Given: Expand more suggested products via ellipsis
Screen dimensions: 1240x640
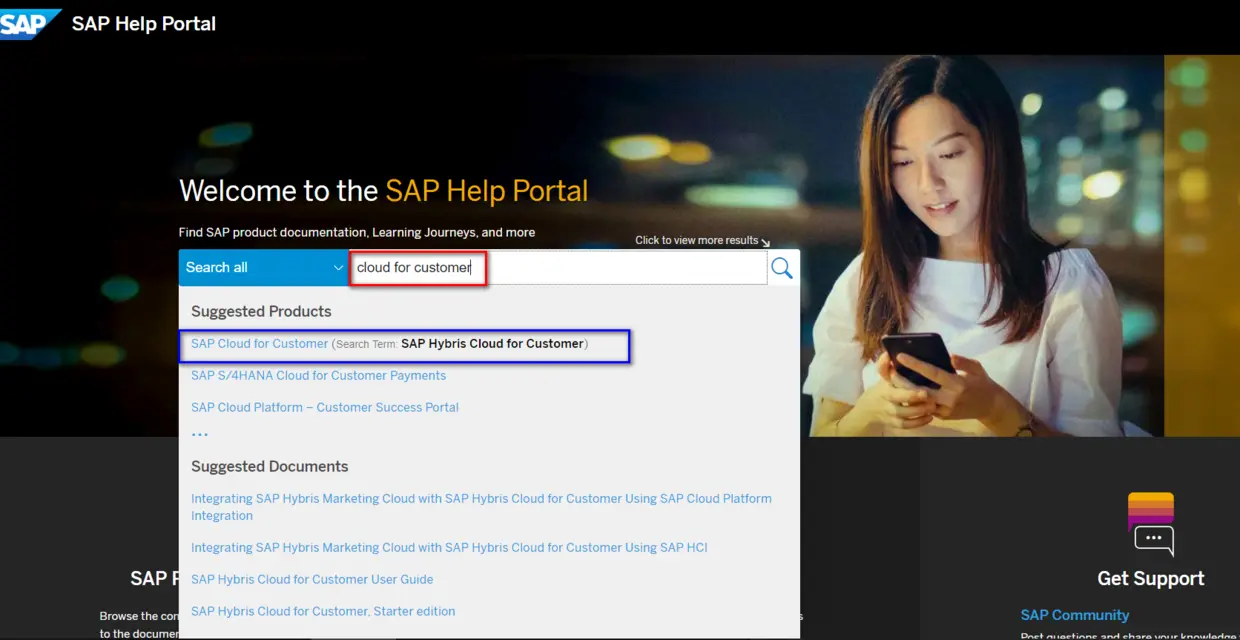Looking at the screenshot, I should point(200,435).
